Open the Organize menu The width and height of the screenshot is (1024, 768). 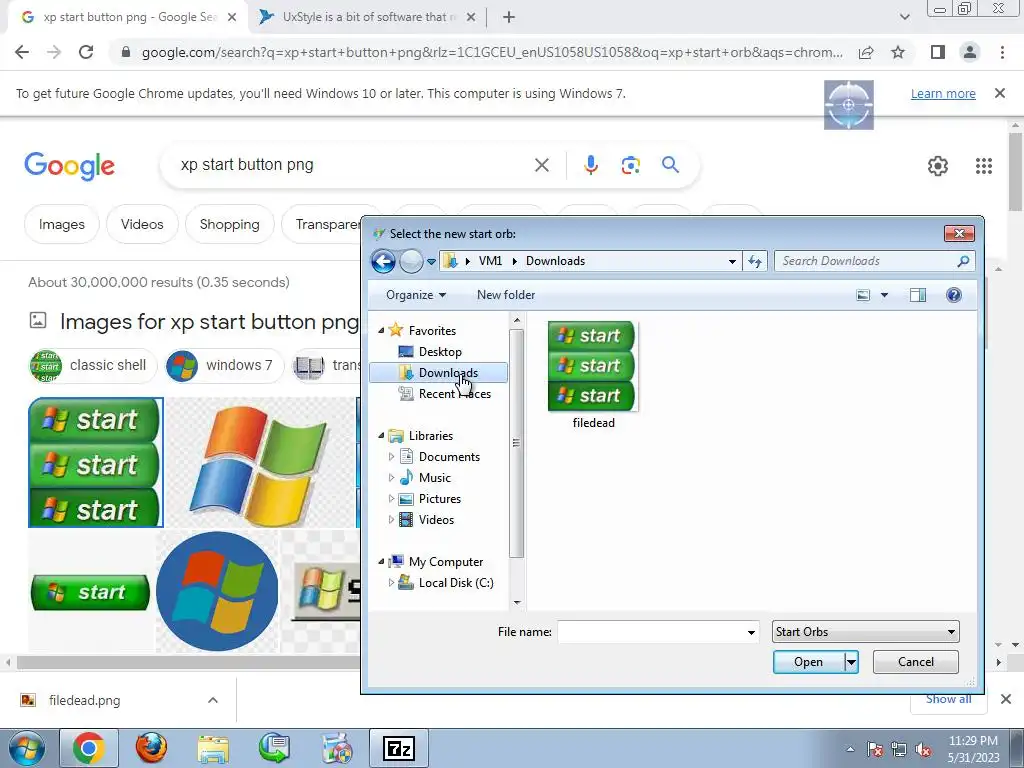(416, 295)
